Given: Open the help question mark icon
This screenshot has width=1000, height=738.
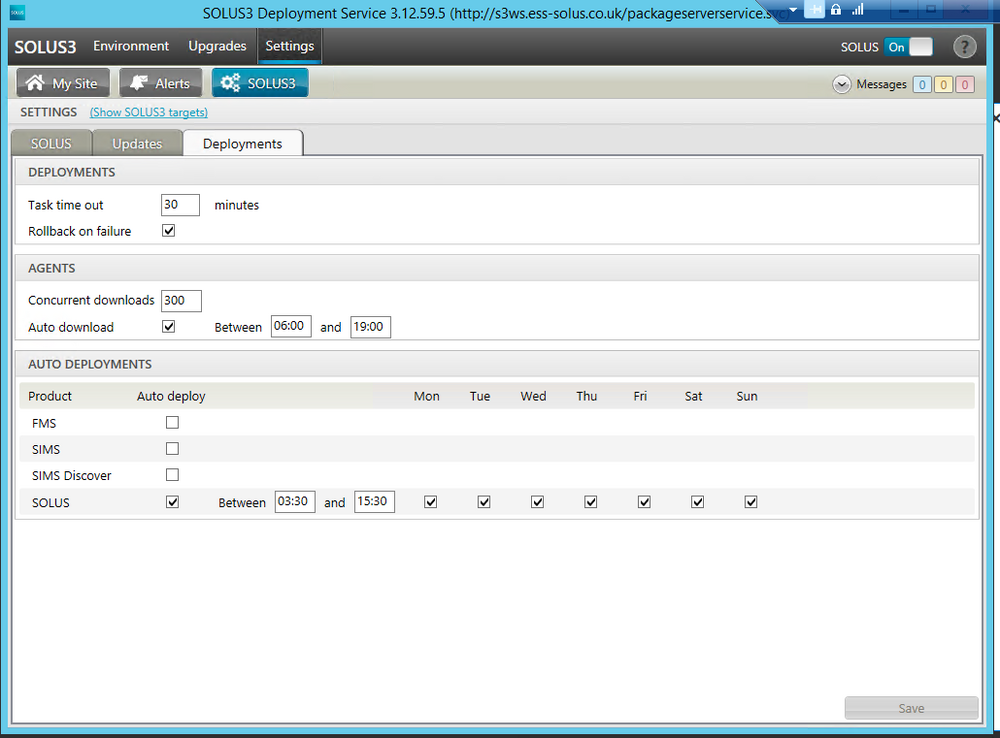Looking at the screenshot, I should click(964, 47).
